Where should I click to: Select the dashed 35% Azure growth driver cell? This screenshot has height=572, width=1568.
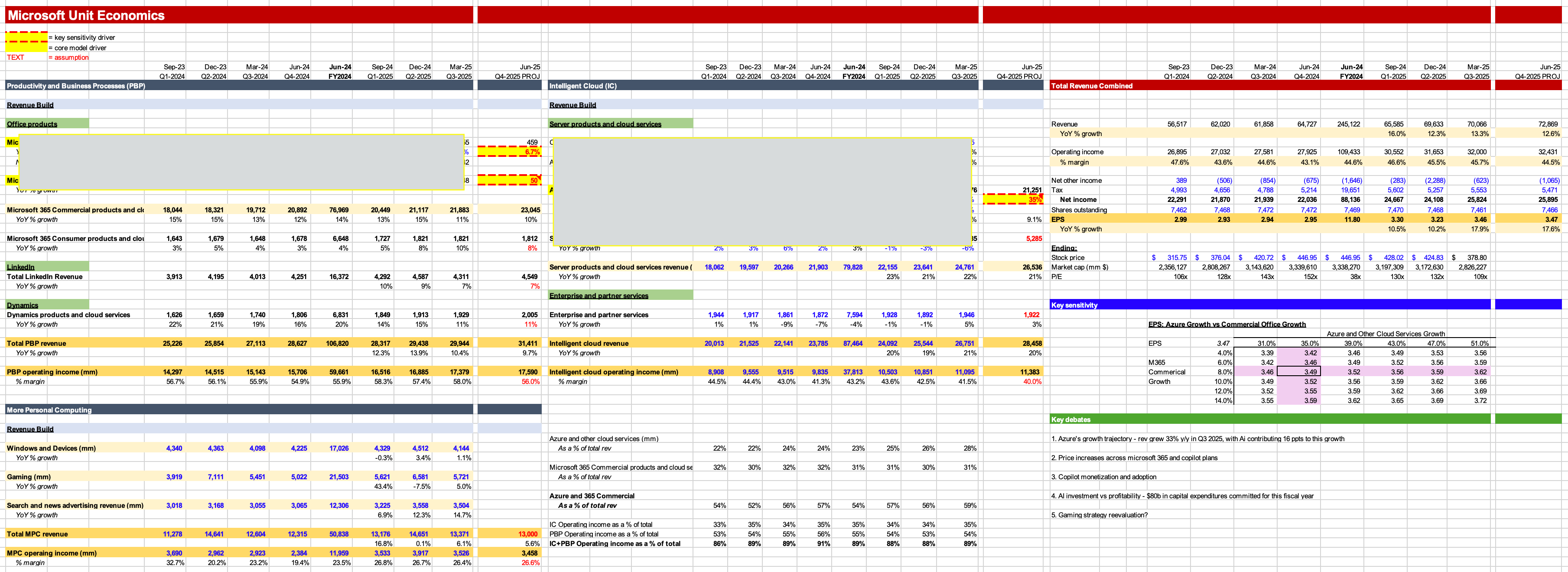click(1012, 199)
